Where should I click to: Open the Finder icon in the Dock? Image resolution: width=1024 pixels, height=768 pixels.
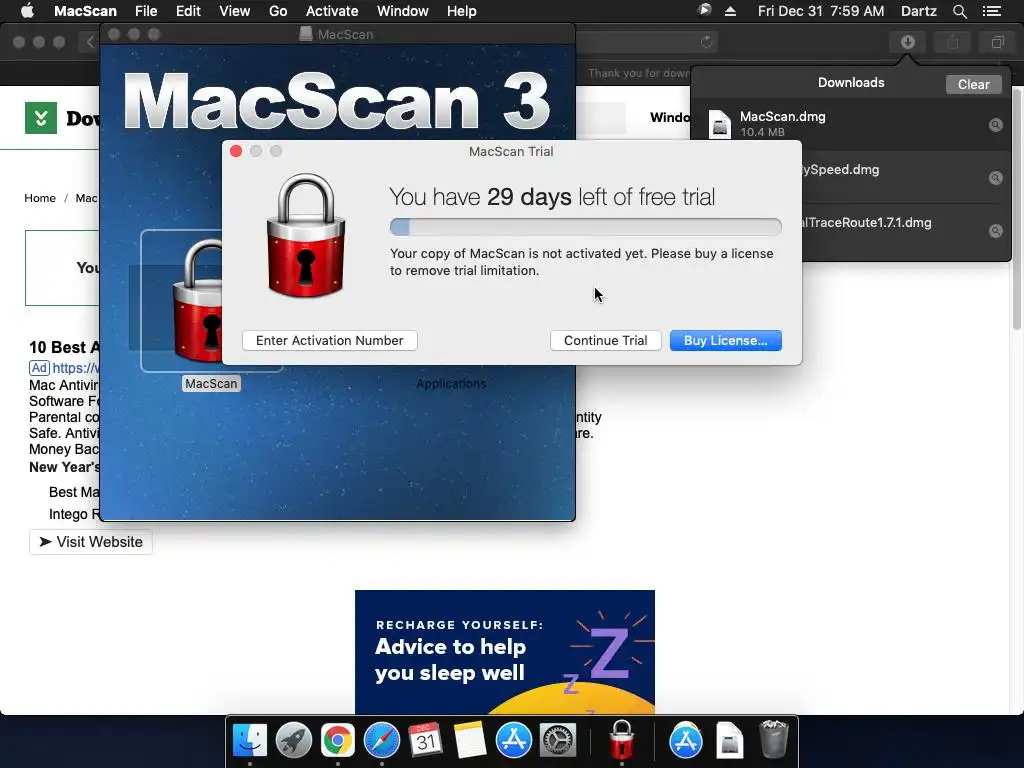pos(249,741)
